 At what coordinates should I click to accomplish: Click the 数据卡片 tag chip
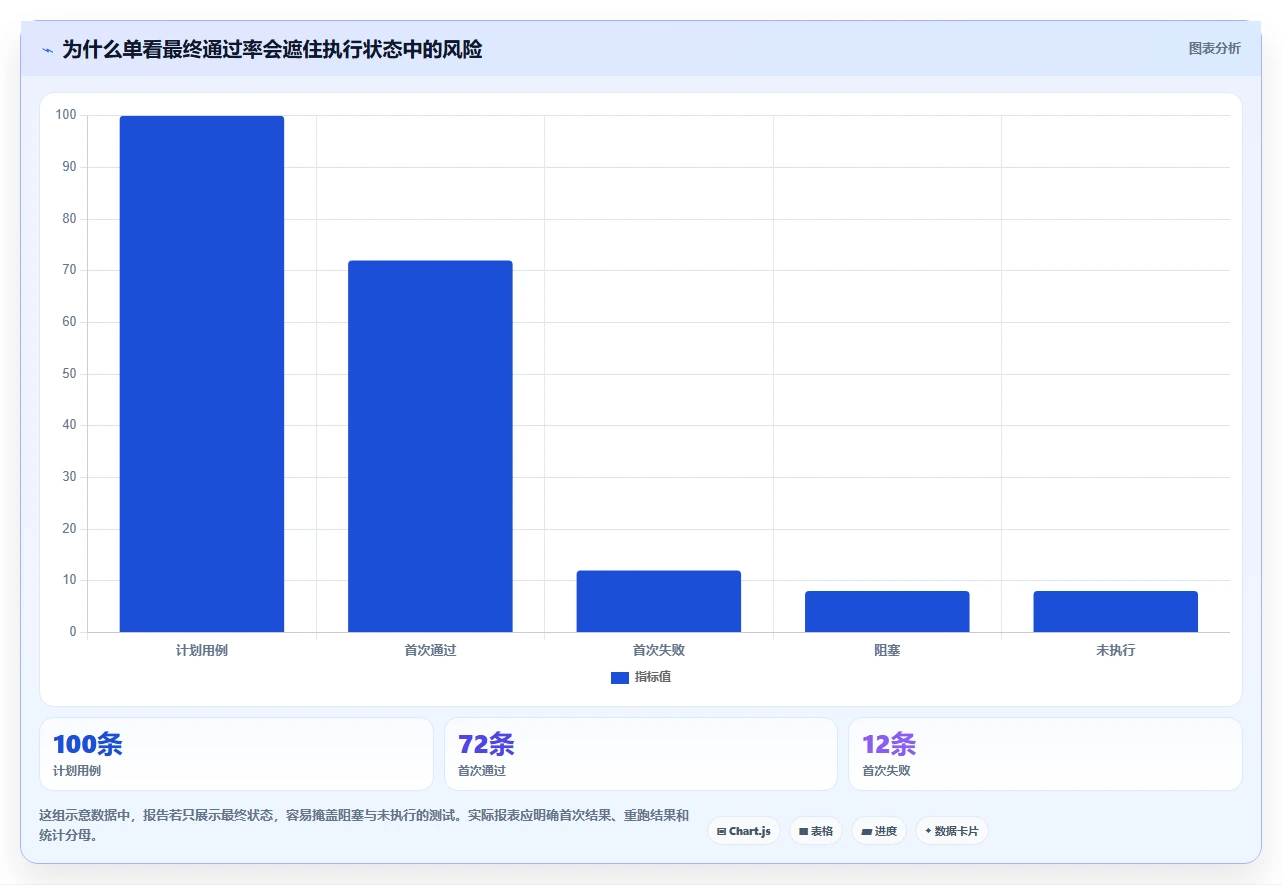[952, 831]
